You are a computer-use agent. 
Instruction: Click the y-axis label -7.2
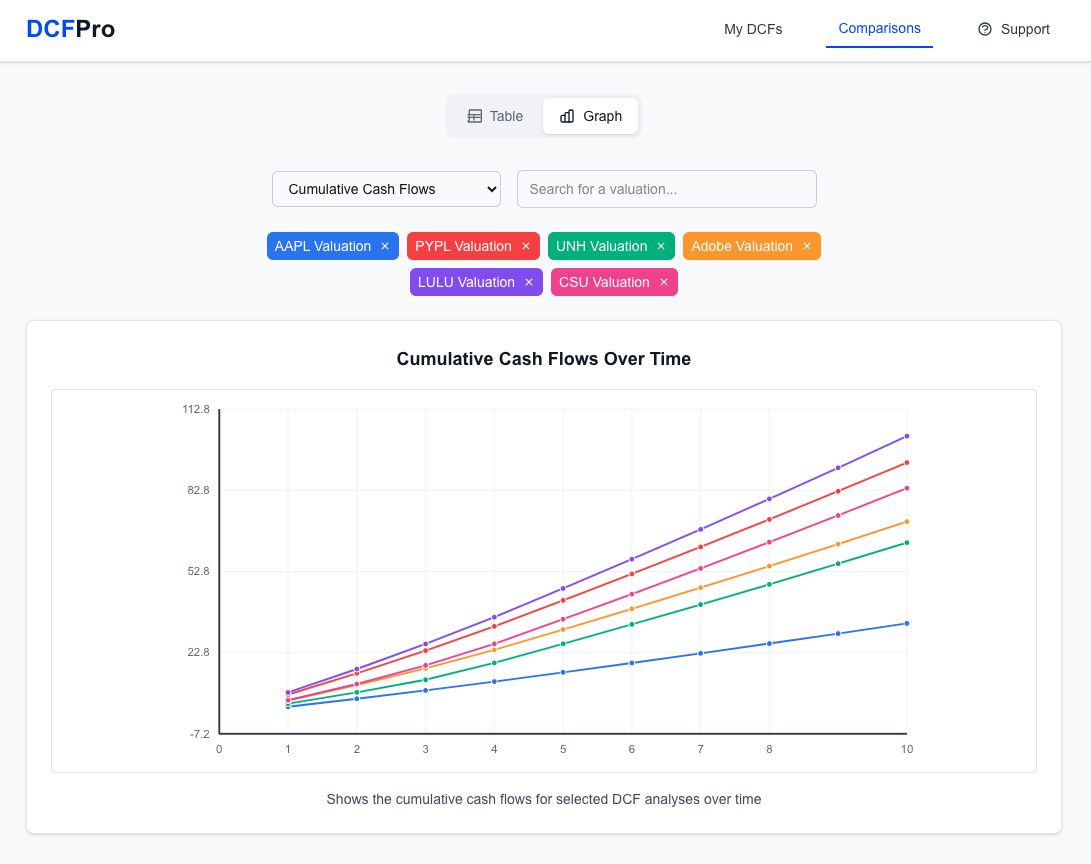[199, 734]
